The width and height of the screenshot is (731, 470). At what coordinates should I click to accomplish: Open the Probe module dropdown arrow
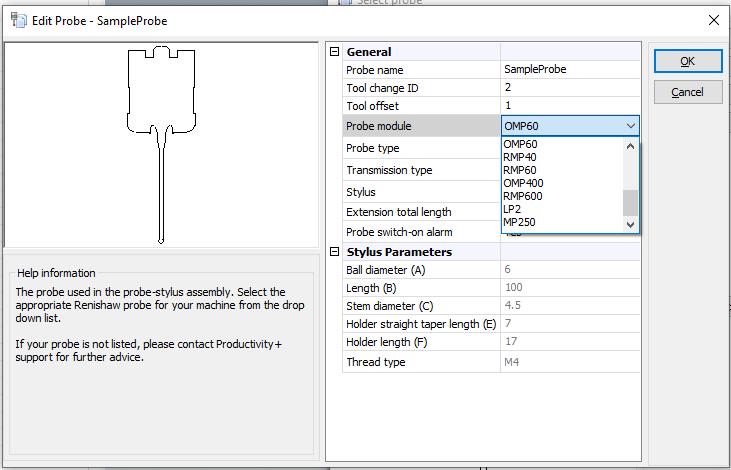(x=631, y=126)
